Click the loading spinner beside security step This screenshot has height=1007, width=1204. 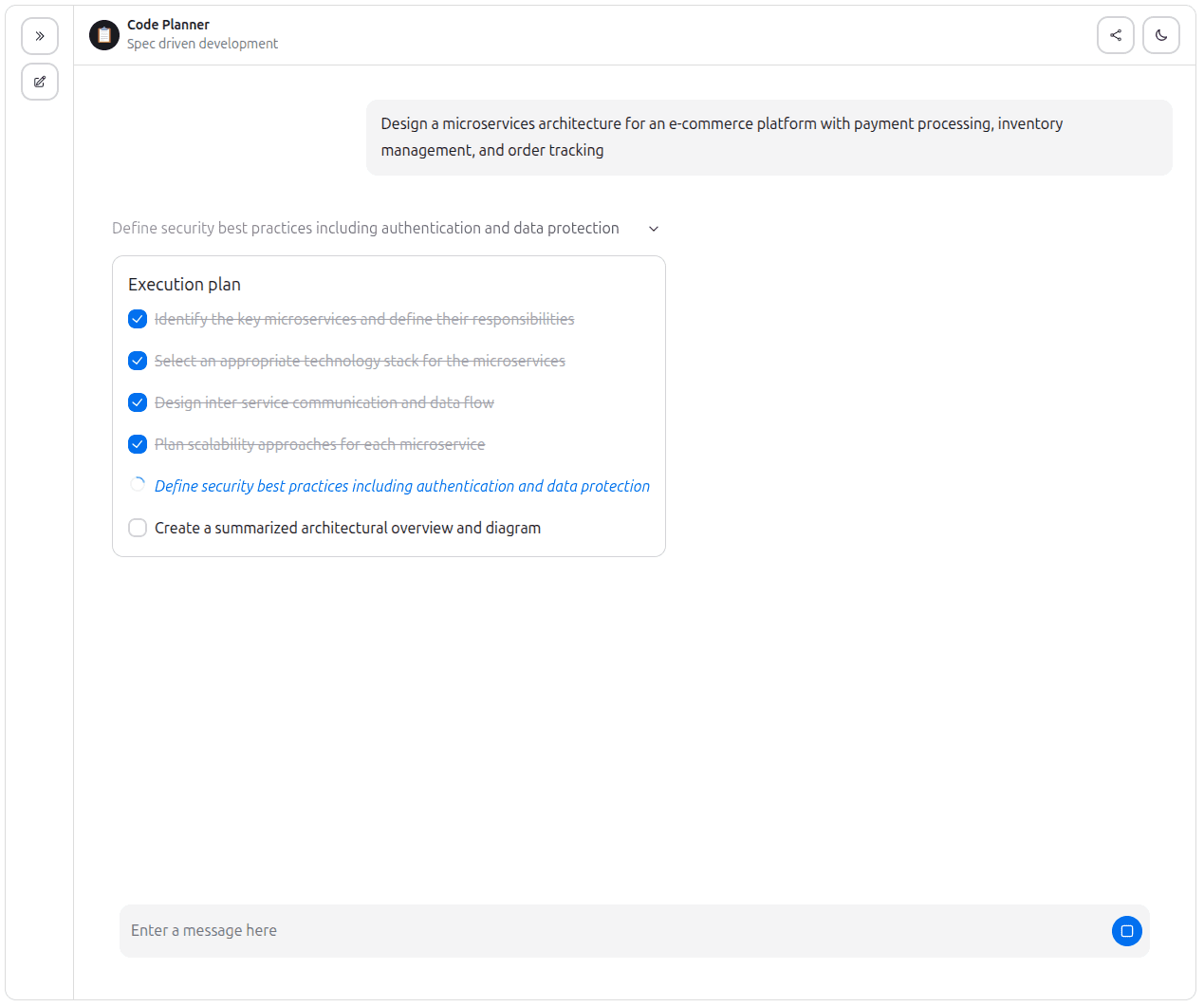point(138,485)
